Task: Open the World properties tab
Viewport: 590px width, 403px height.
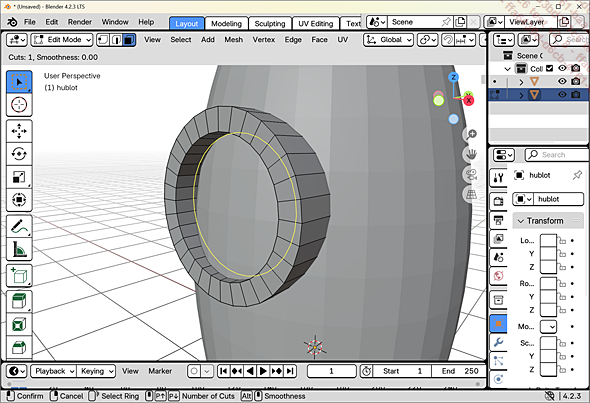Action: [x=498, y=276]
